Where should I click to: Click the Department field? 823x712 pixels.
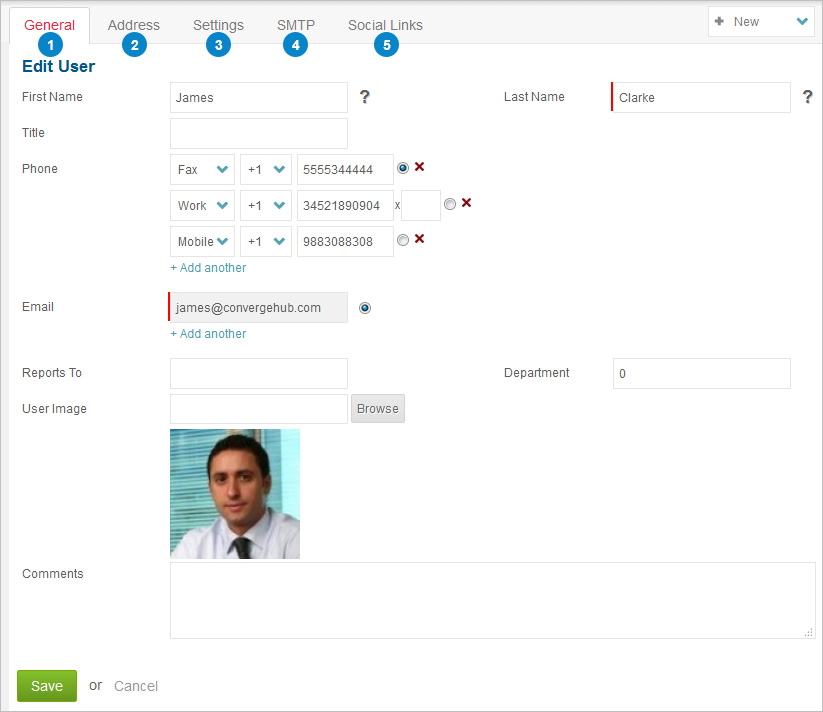coord(702,374)
